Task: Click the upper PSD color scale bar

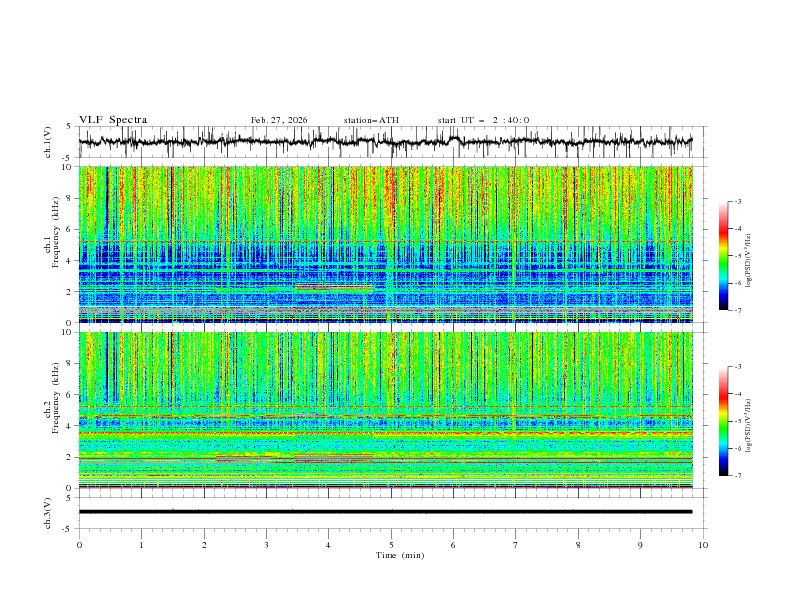Action: 723,256
